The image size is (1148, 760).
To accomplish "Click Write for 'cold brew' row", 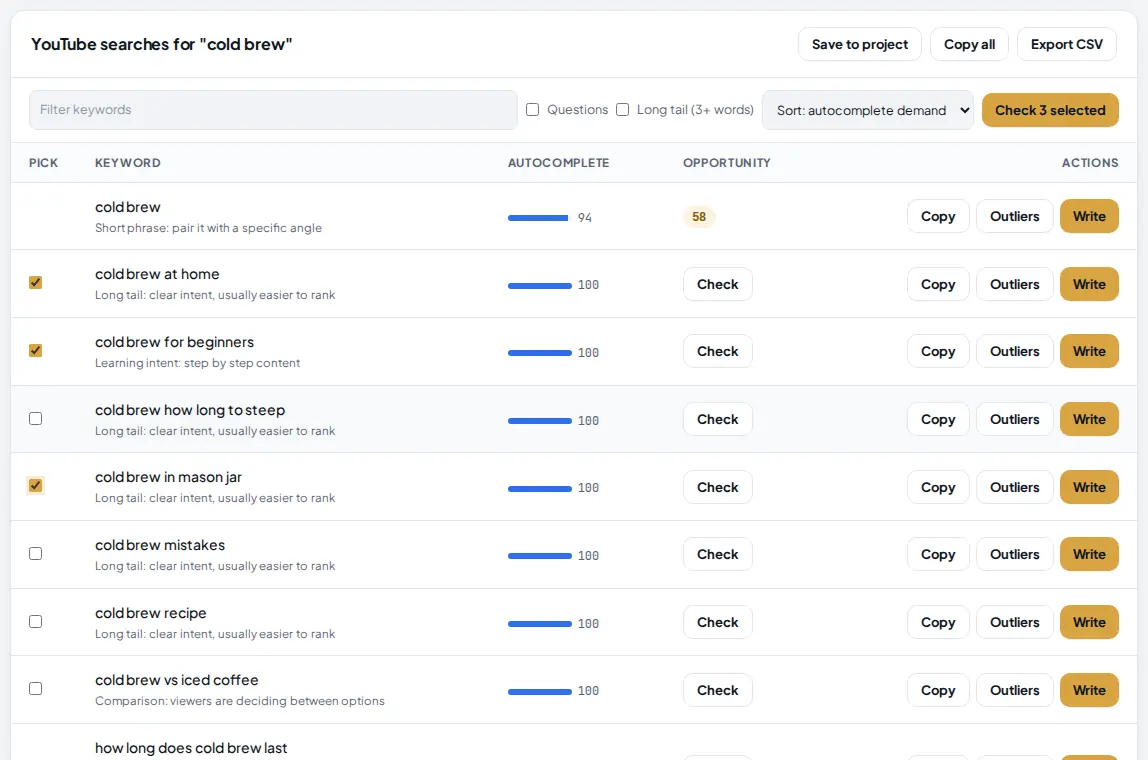I will [x=1089, y=216].
